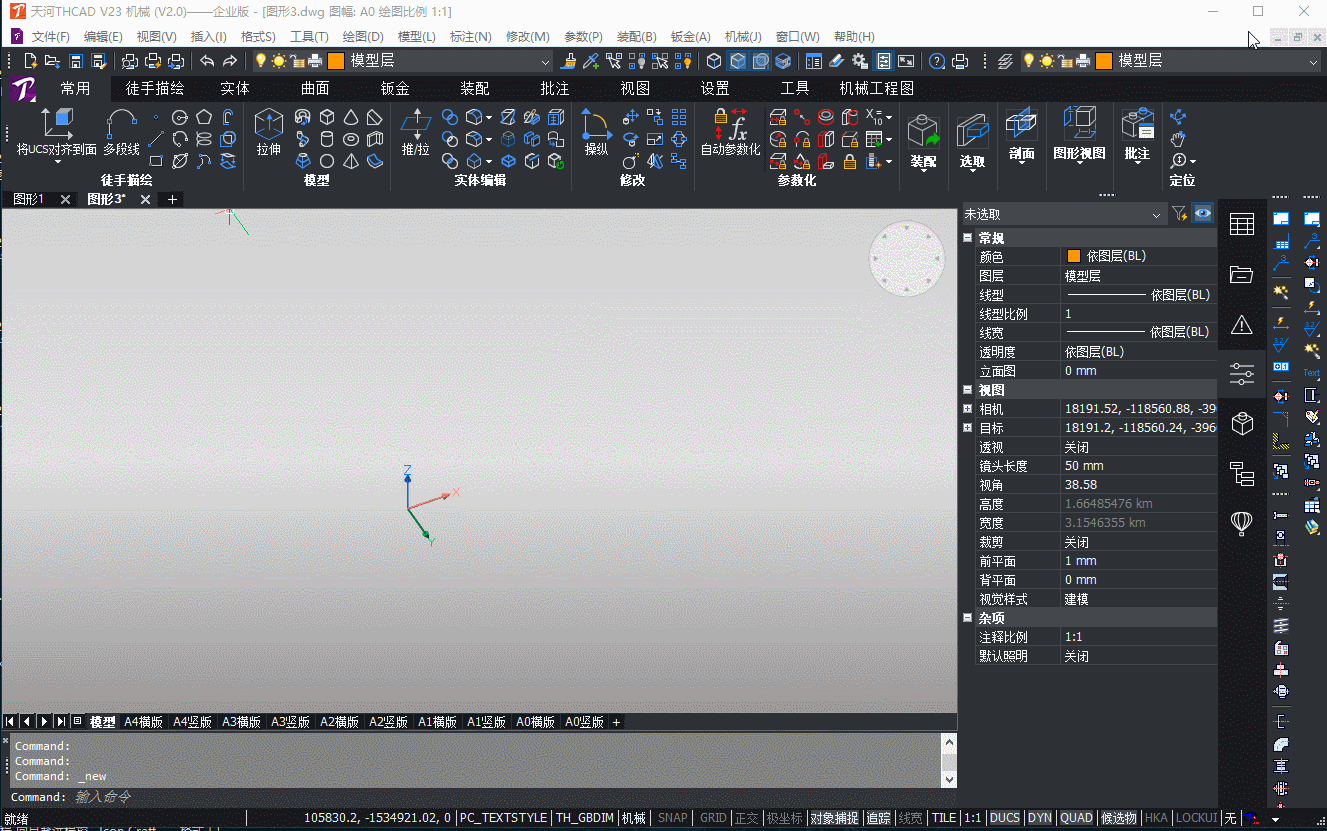Screen dimensions: 1327x831
Task: Click the print icon beside help
Action: pyautogui.click(x=960, y=61)
